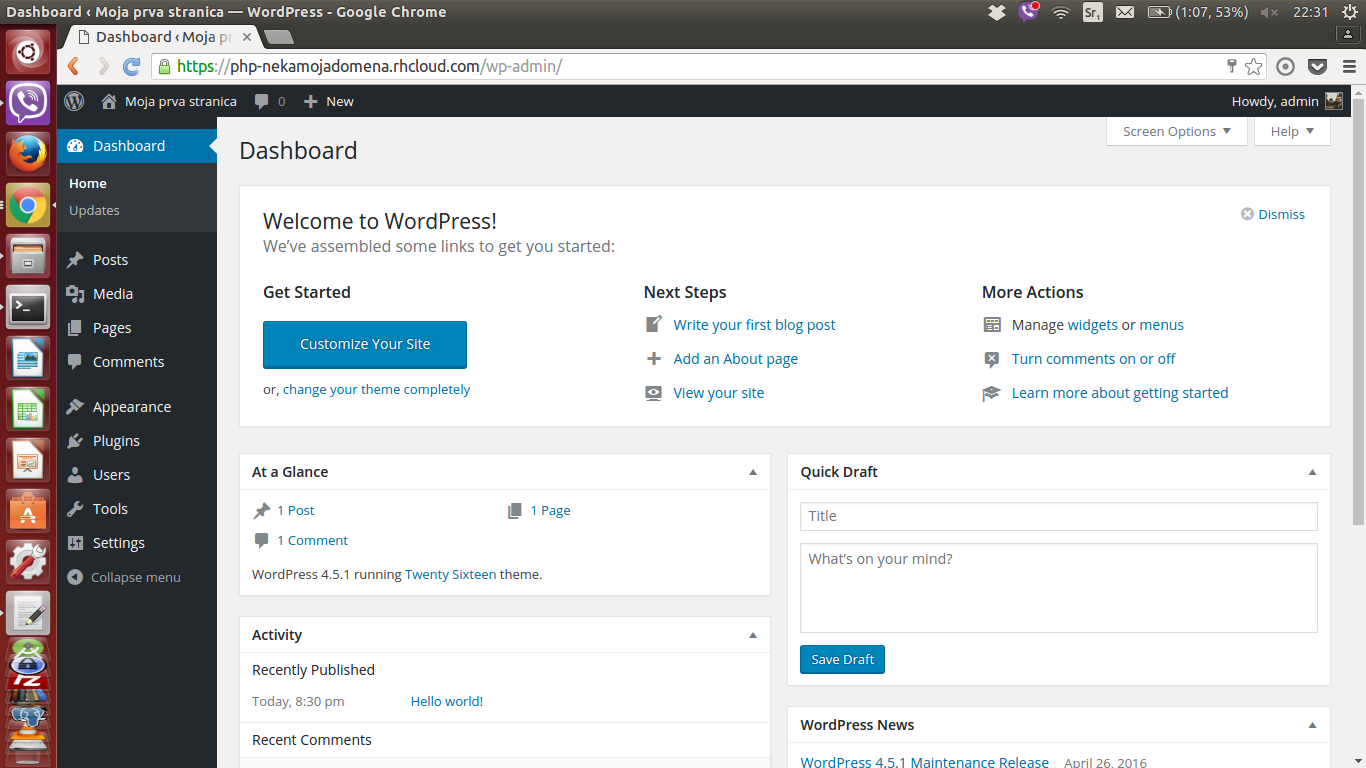Click Add an About page link
1366x768 pixels.
pyautogui.click(x=735, y=359)
